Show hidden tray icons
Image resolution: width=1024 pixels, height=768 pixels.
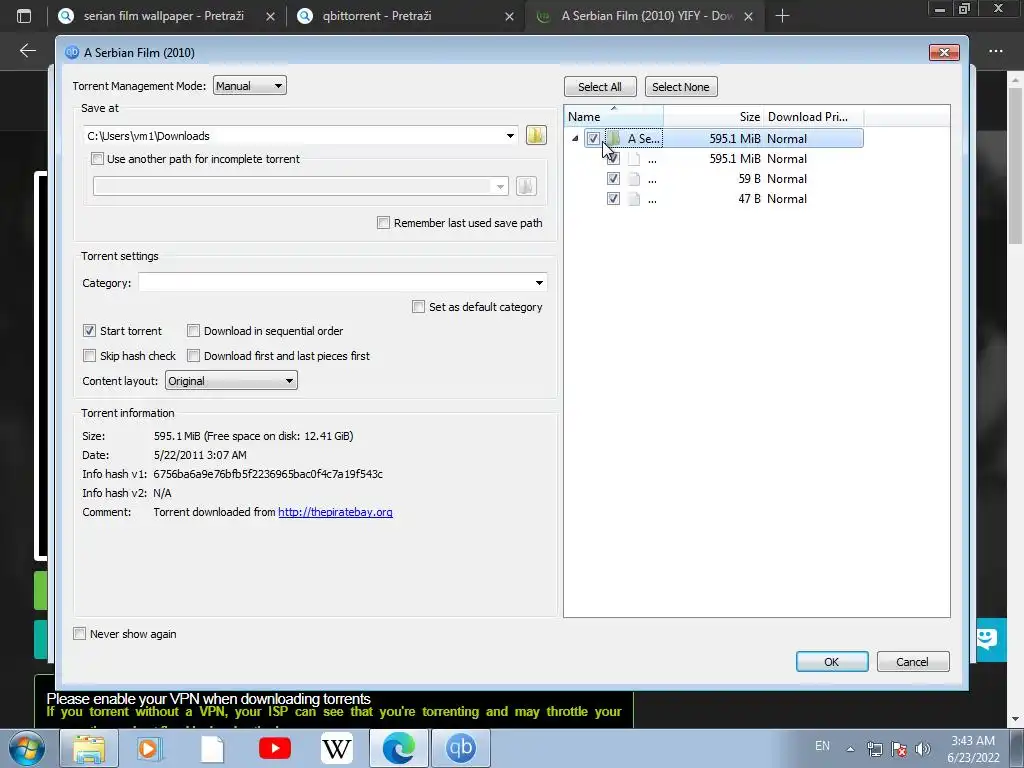click(850, 749)
